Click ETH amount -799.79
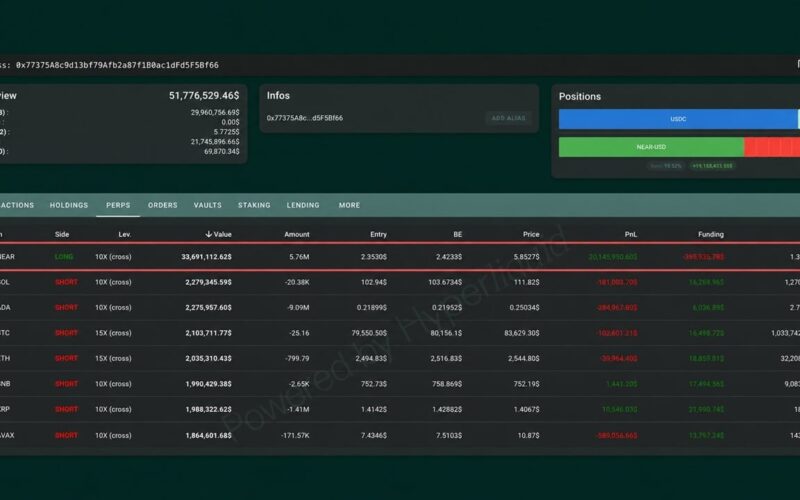800x500 pixels. [x=297, y=359]
